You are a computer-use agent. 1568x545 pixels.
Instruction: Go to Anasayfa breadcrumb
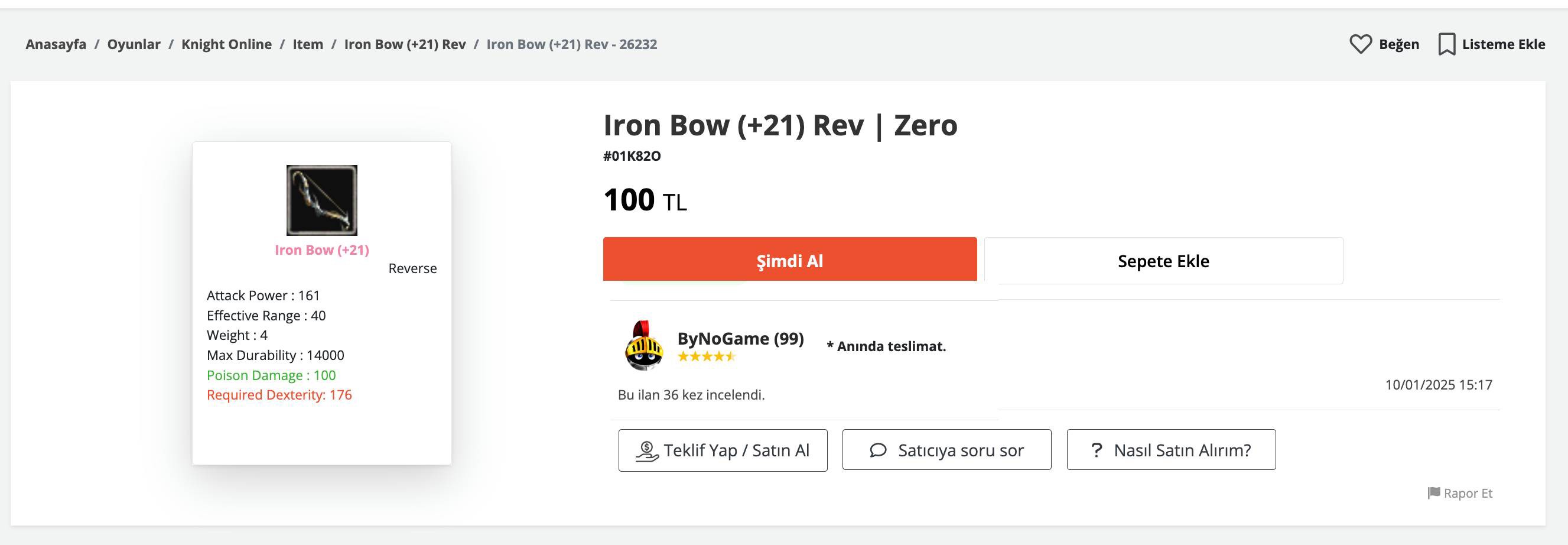[56, 43]
